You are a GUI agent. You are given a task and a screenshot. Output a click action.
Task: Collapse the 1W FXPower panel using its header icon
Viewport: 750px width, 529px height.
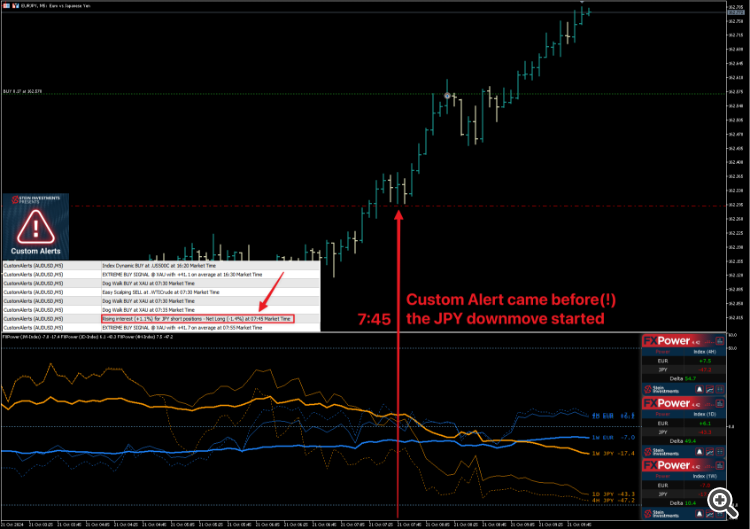tap(719, 465)
